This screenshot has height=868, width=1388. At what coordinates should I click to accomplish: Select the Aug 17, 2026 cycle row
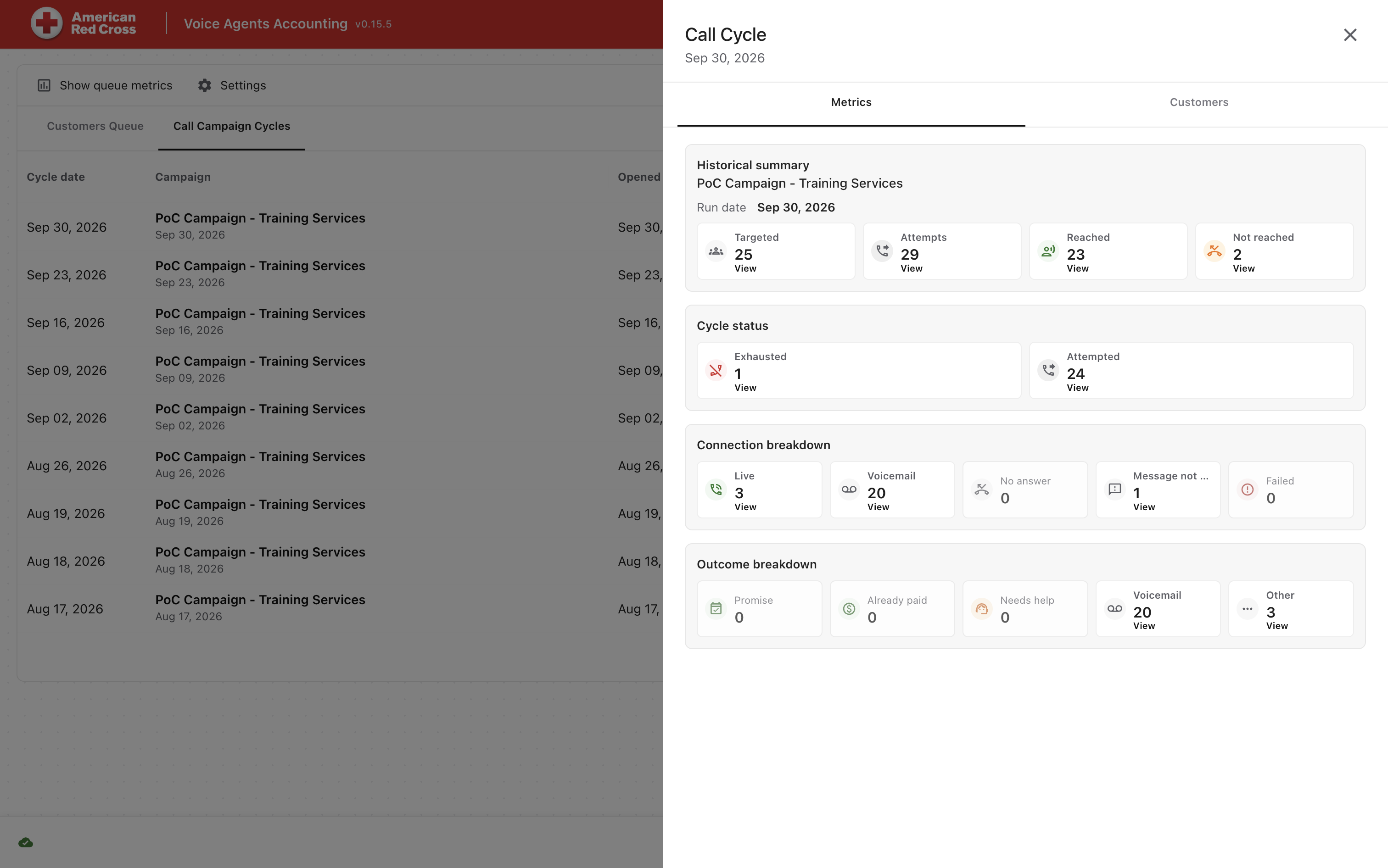(x=340, y=608)
